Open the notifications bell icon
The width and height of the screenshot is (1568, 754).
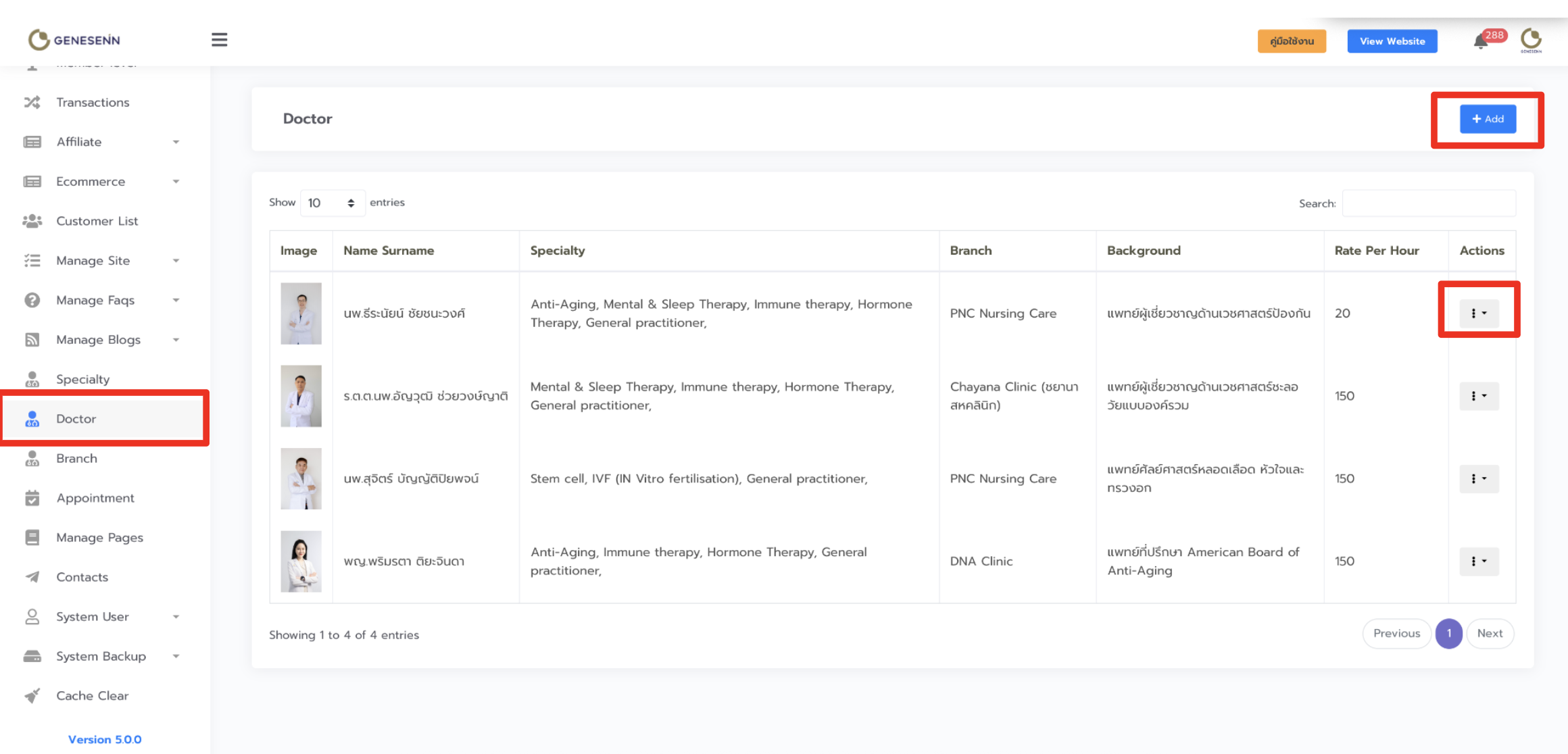(x=1480, y=42)
